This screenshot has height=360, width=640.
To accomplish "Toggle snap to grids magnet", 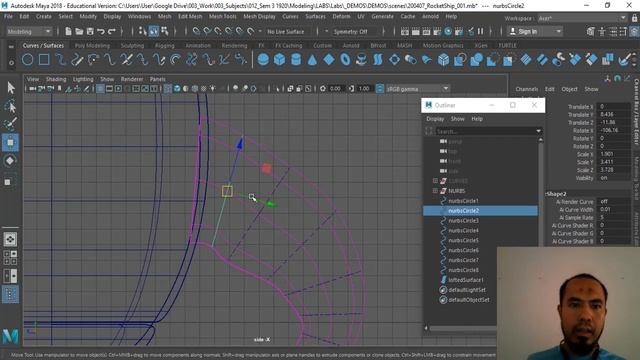I will point(196,31).
